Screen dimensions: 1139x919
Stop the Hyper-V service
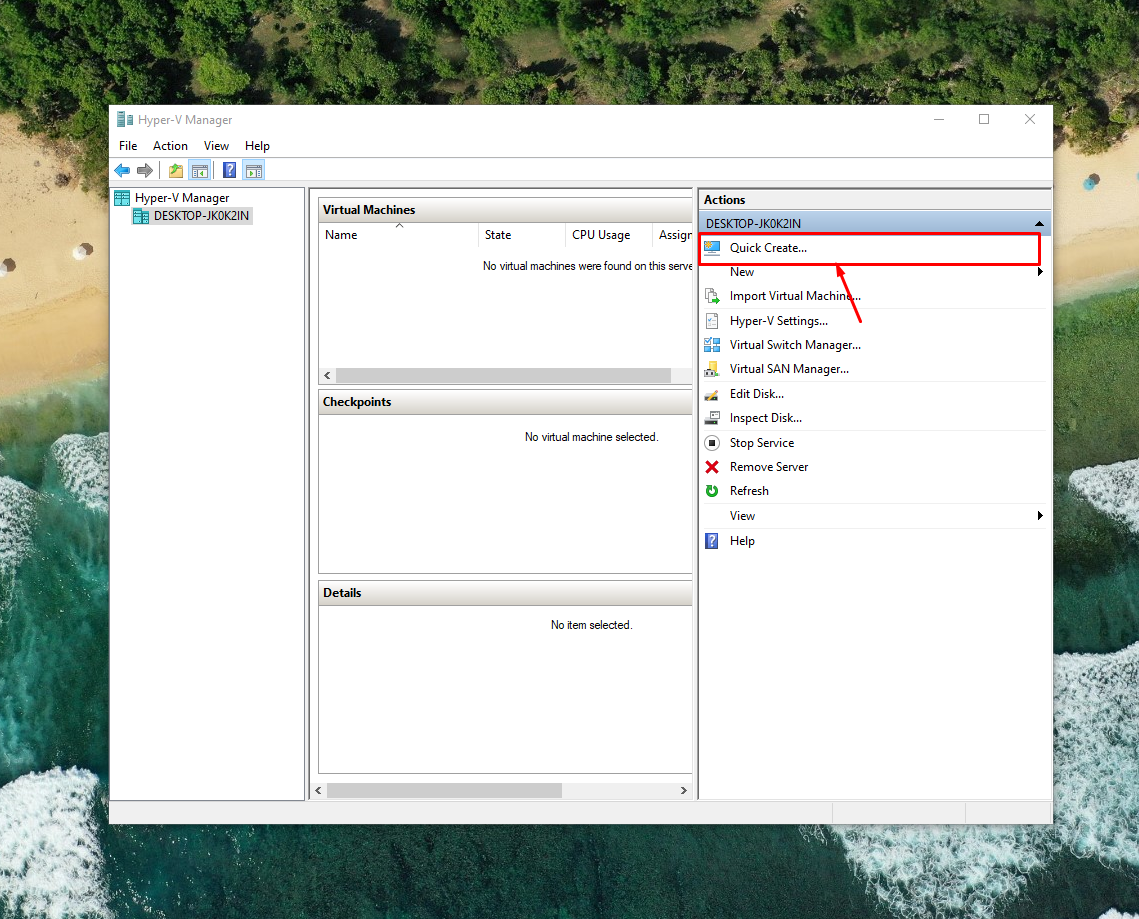click(761, 443)
